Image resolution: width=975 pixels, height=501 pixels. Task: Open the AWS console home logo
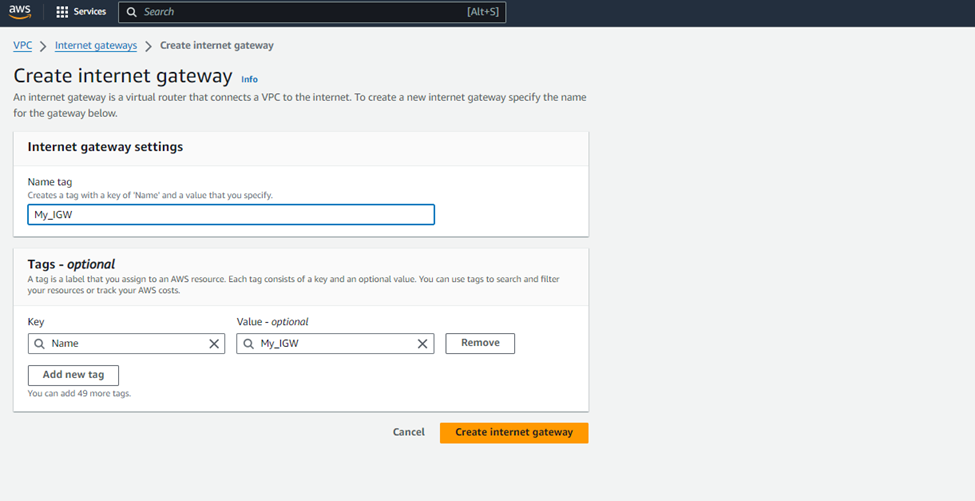click(20, 12)
